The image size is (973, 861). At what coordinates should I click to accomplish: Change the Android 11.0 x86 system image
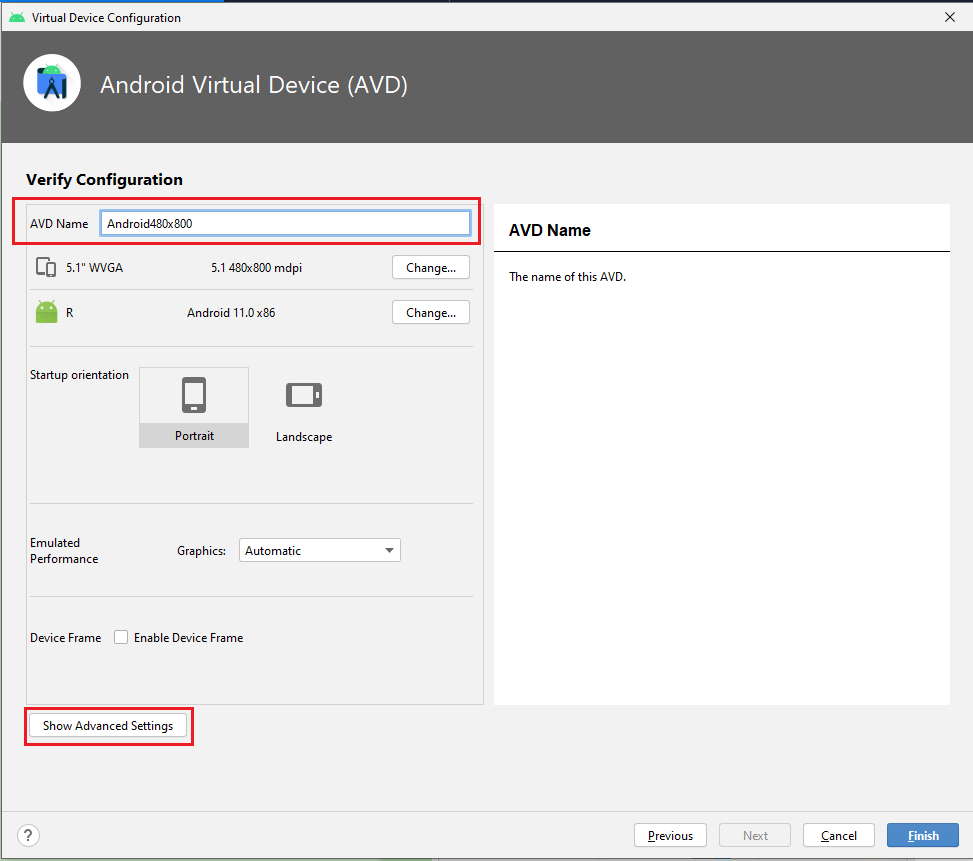[431, 312]
